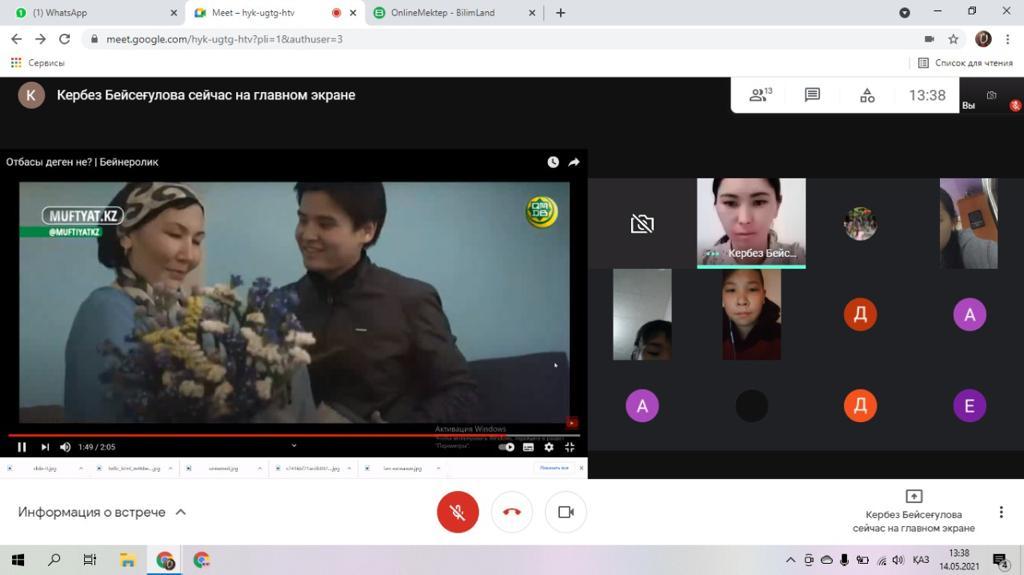The height and width of the screenshot is (575, 1024).
Task: Open the meeting chat panel
Action: point(812,95)
